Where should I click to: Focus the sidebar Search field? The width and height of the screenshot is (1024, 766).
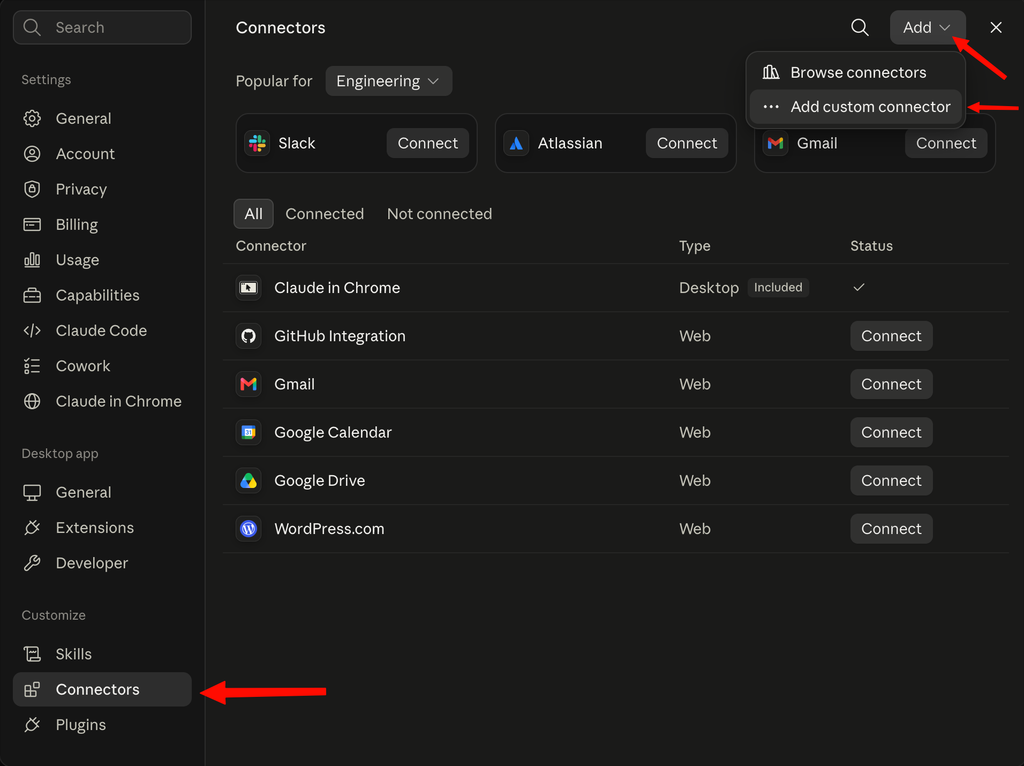[103, 27]
